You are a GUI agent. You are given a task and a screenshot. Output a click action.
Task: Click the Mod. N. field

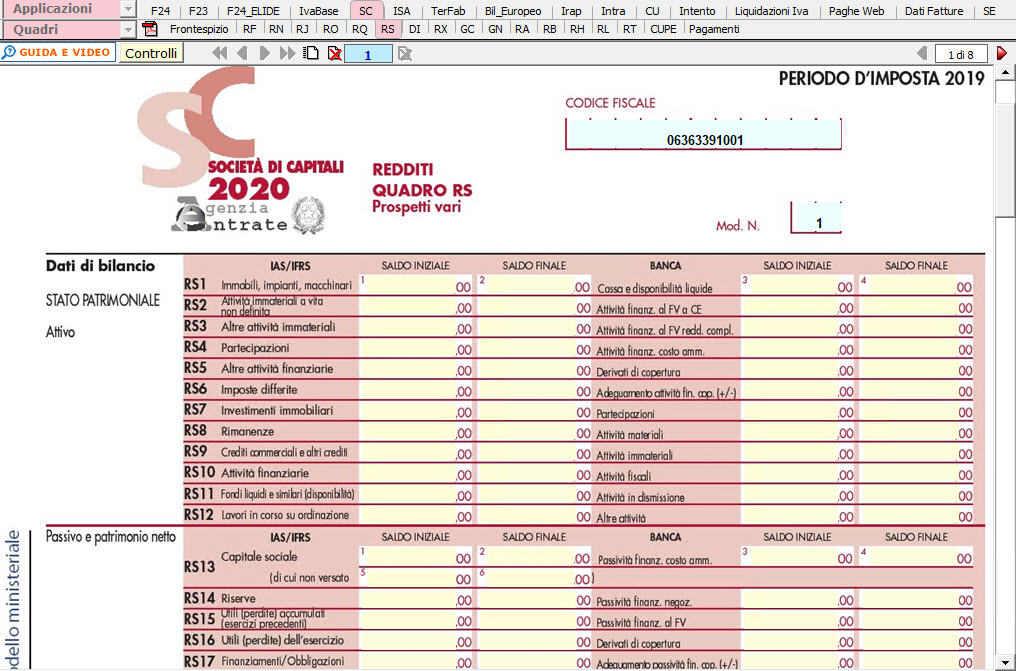pos(816,218)
